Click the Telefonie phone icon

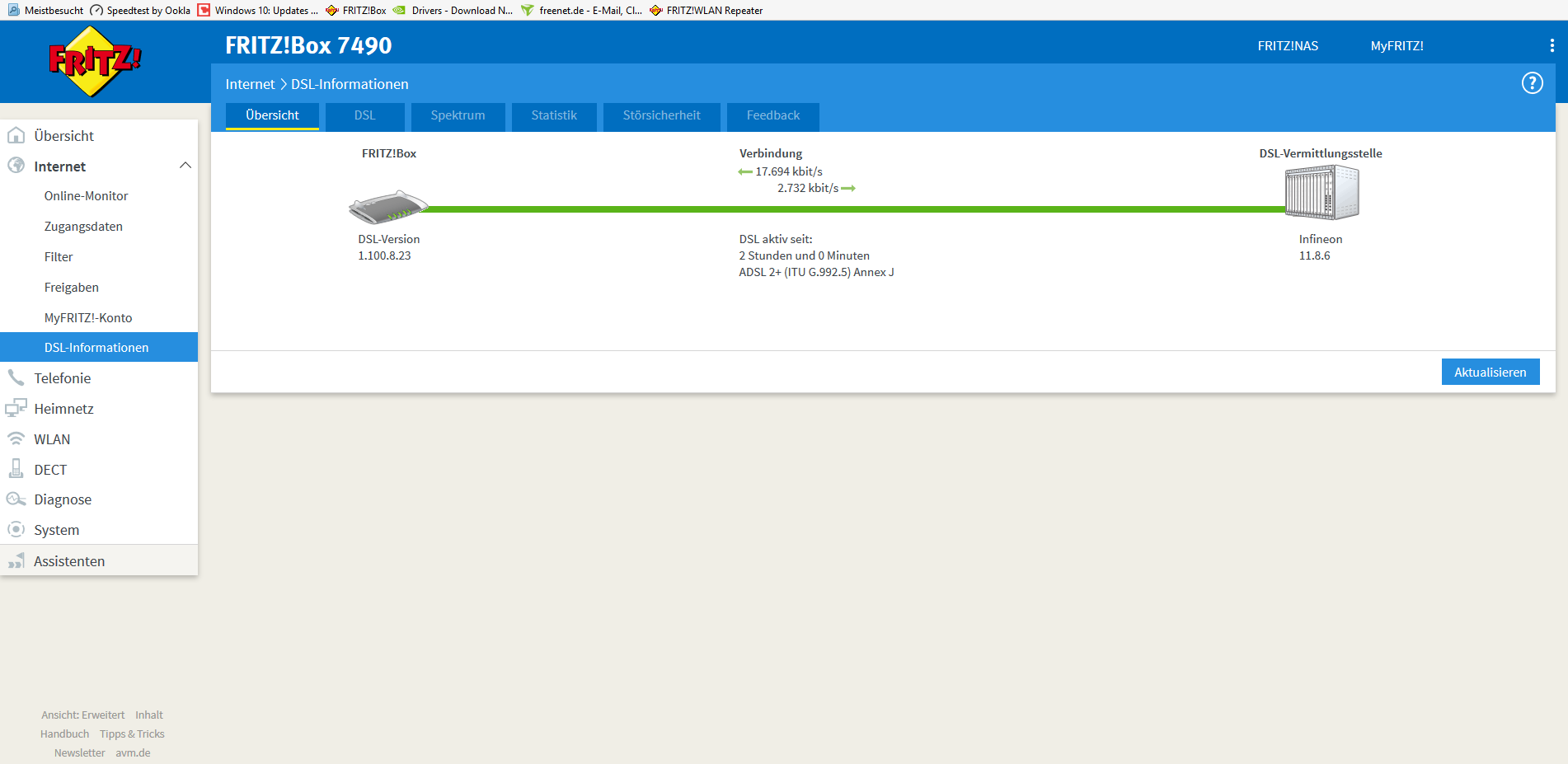click(x=16, y=377)
